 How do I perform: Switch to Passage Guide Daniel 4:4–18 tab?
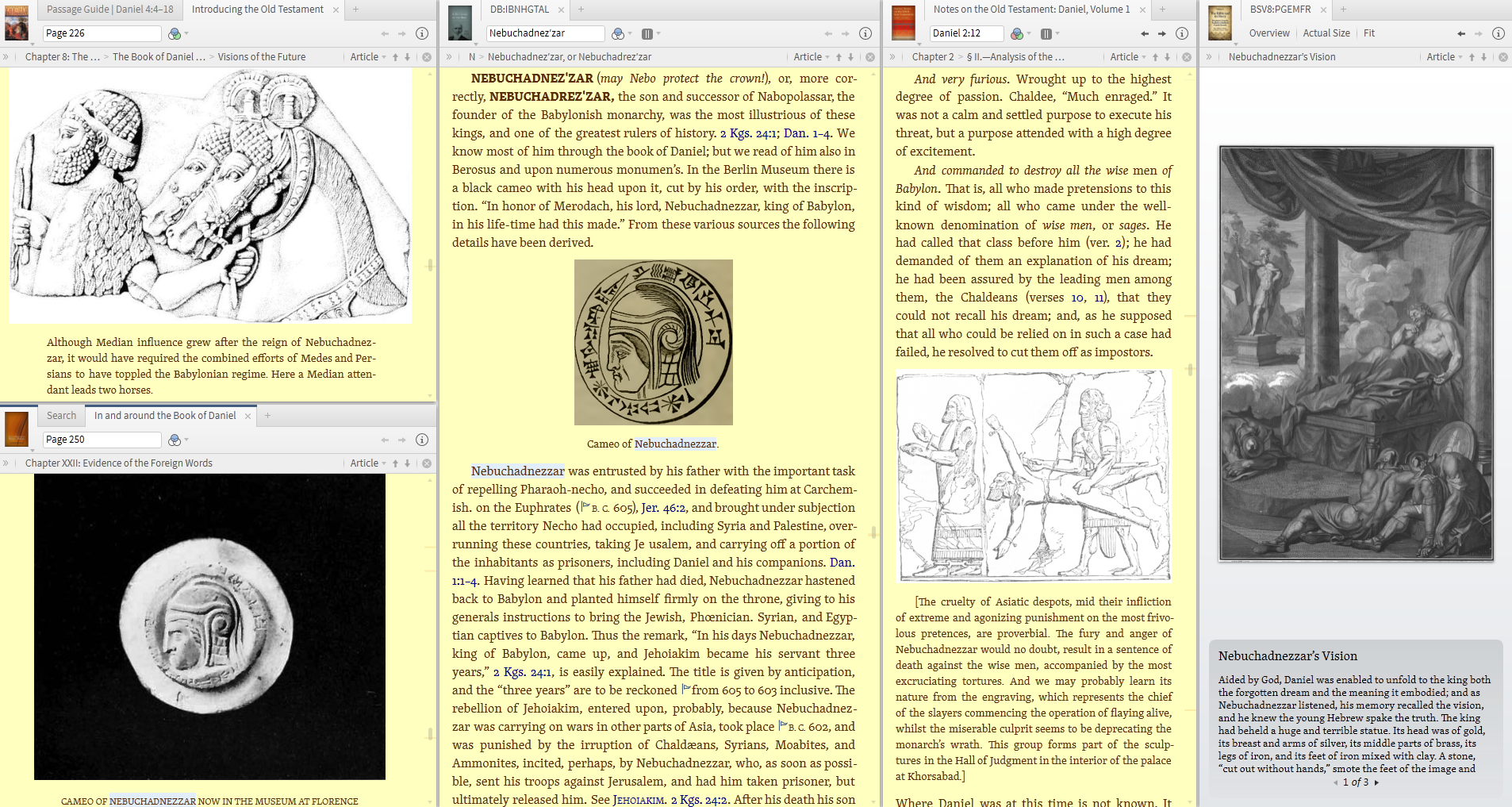tap(109, 10)
